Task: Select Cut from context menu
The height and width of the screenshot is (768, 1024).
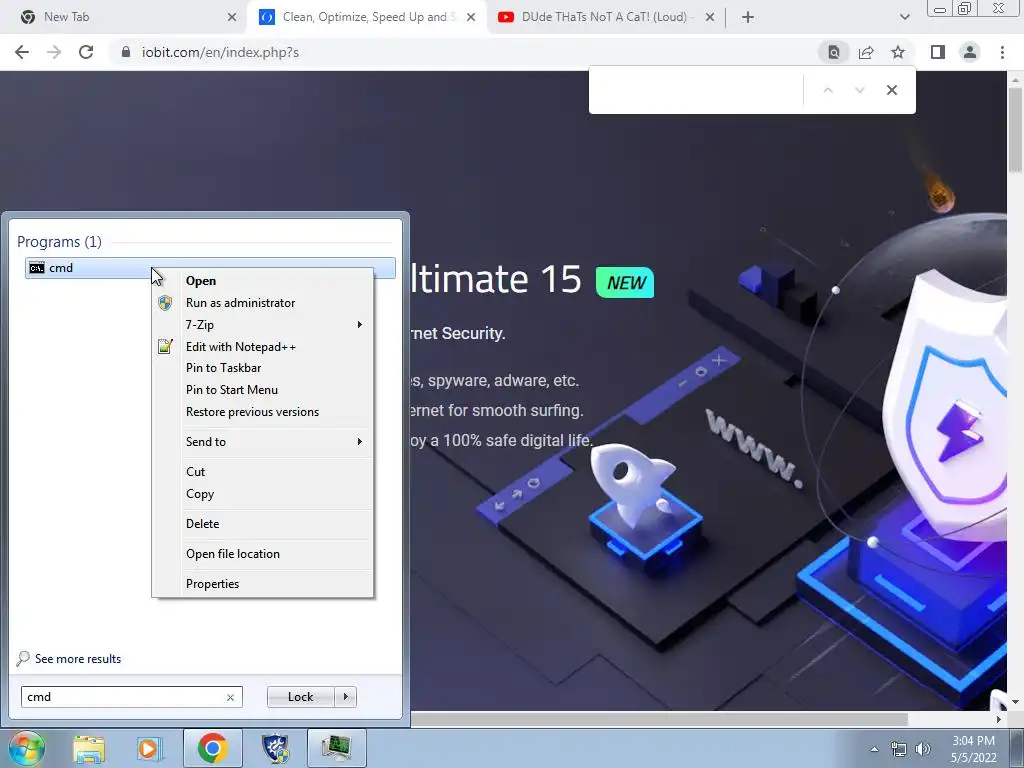Action: pyautogui.click(x=195, y=472)
